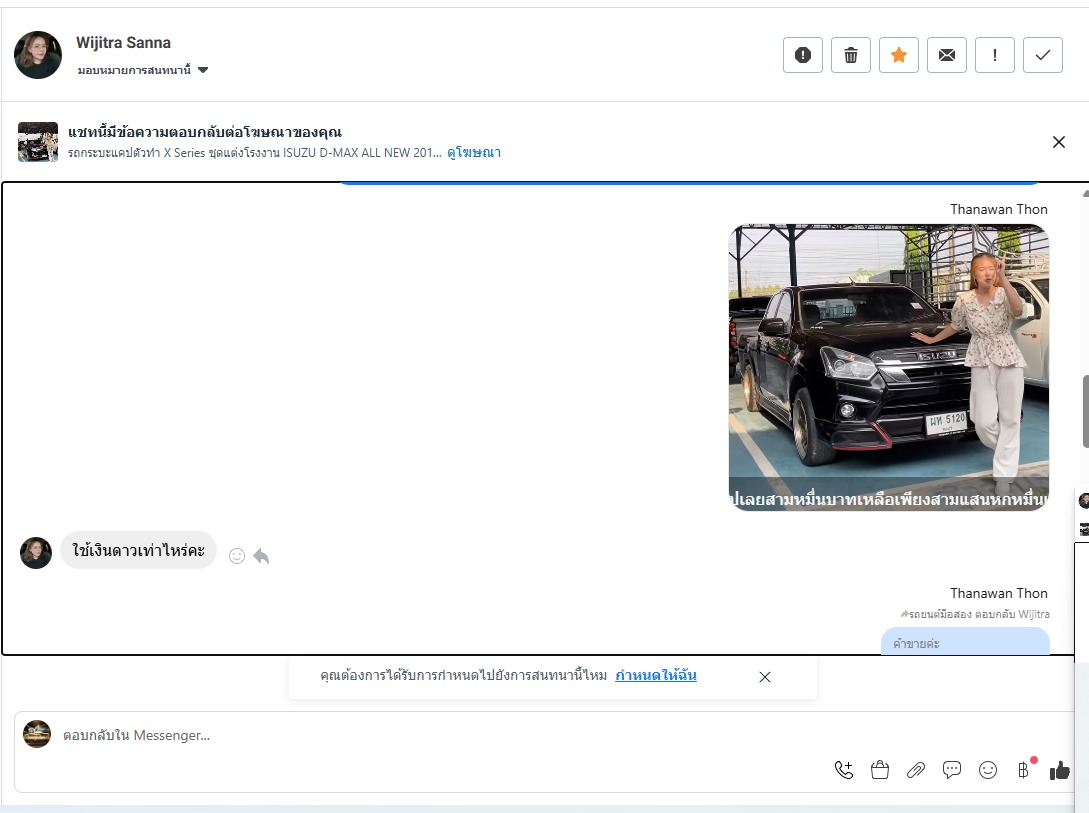This screenshot has width=1089, height=813.
Task: Click 'Thanawan Thon' sender name above the video
Action: (999, 210)
